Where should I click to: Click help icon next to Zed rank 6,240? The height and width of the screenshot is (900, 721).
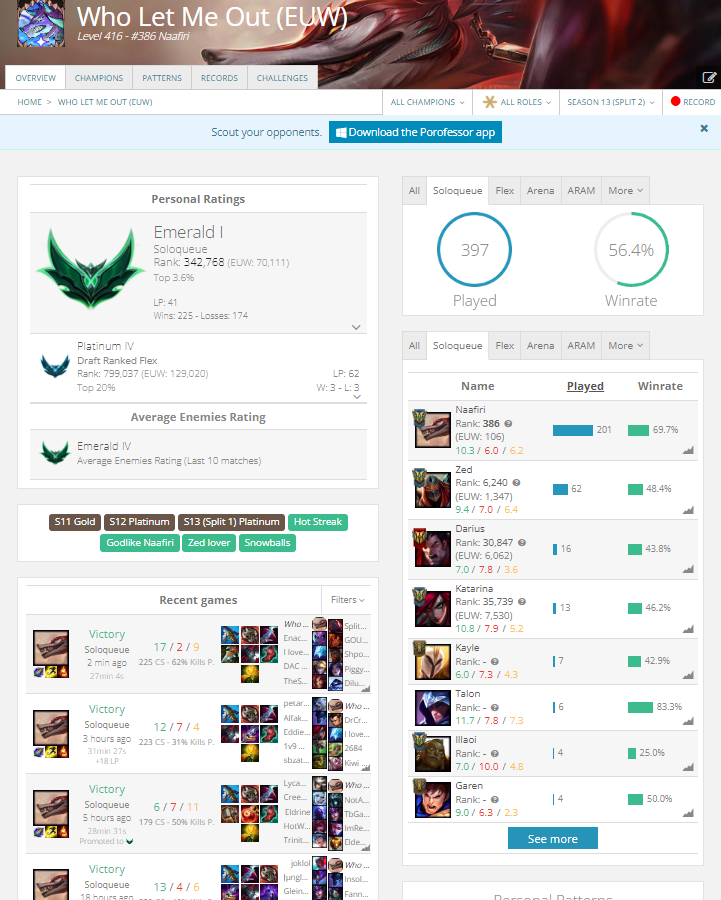tap(516, 483)
